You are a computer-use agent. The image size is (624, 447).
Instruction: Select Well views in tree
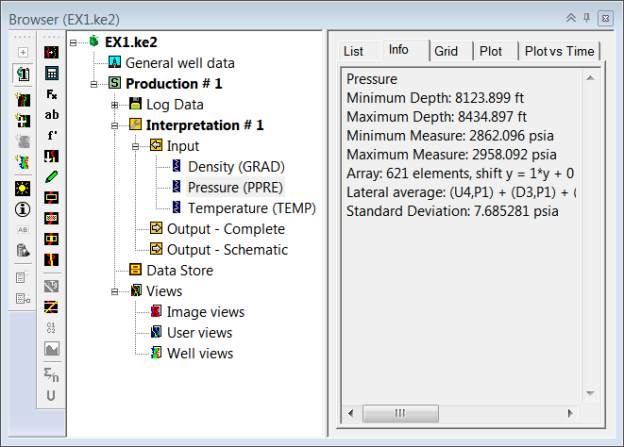click(x=200, y=353)
